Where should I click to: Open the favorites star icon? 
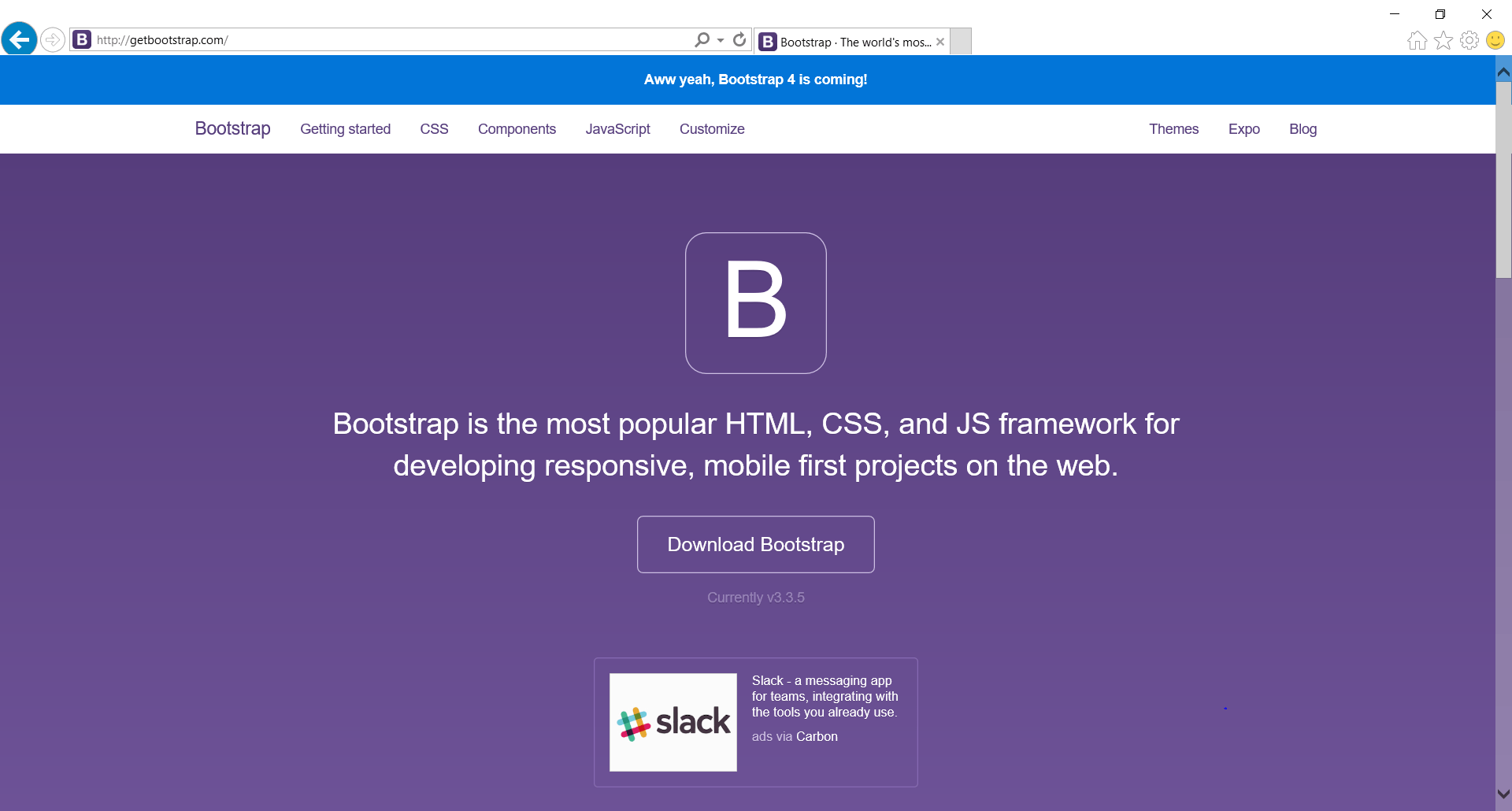coord(1443,39)
